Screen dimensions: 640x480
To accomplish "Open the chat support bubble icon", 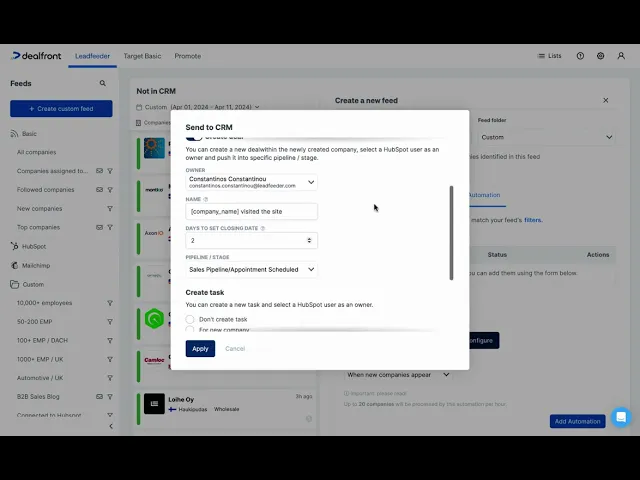I will 621,417.
